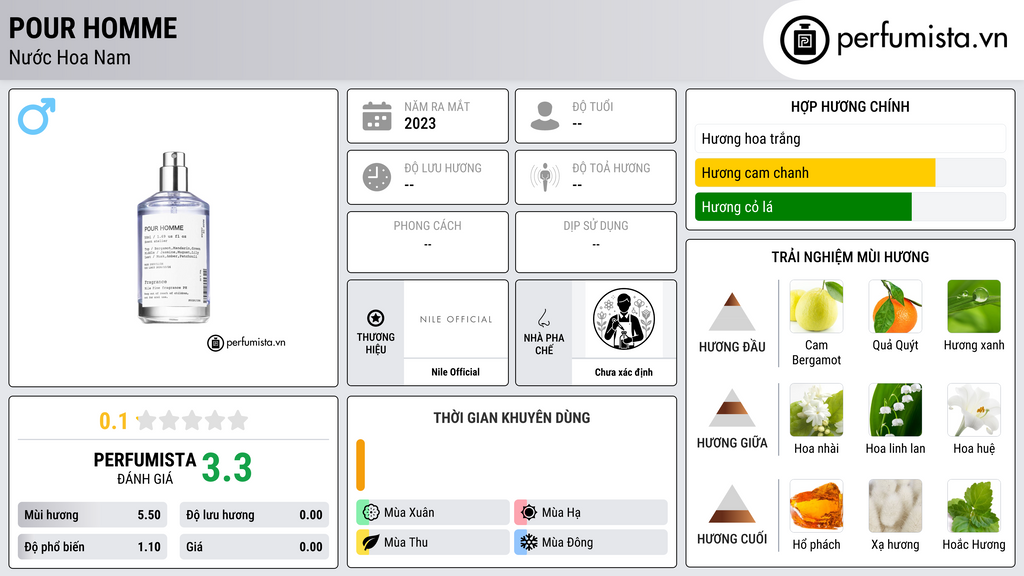Open the Hổ phách note image
The height and width of the screenshot is (576, 1024).
(x=816, y=505)
